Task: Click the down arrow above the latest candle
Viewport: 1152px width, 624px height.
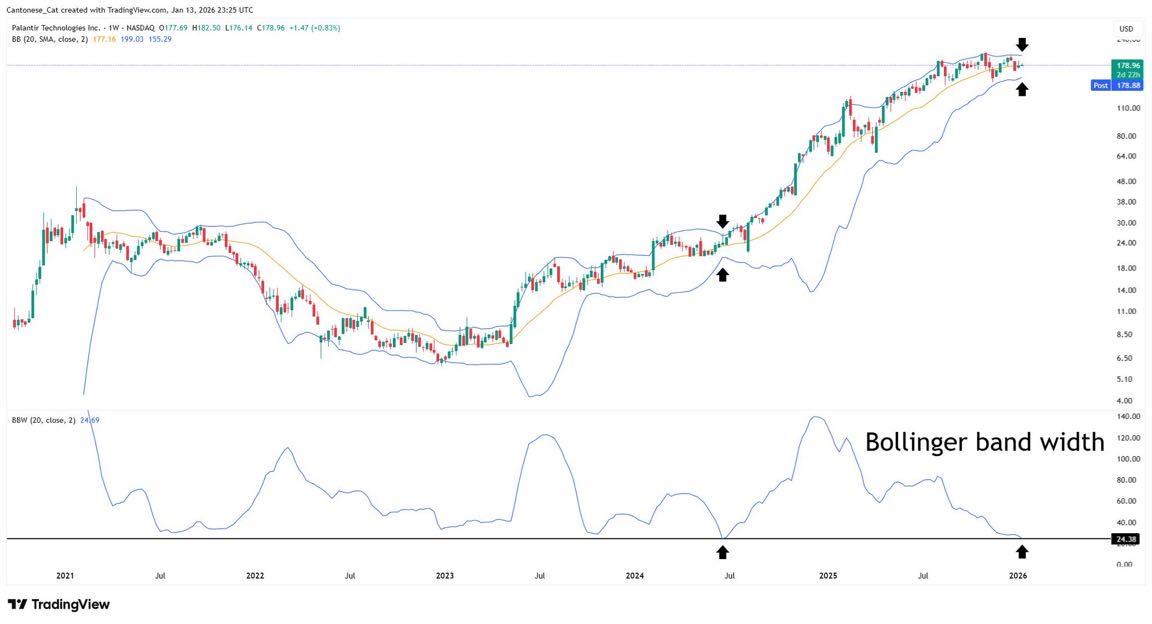Action: point(1021,45)
